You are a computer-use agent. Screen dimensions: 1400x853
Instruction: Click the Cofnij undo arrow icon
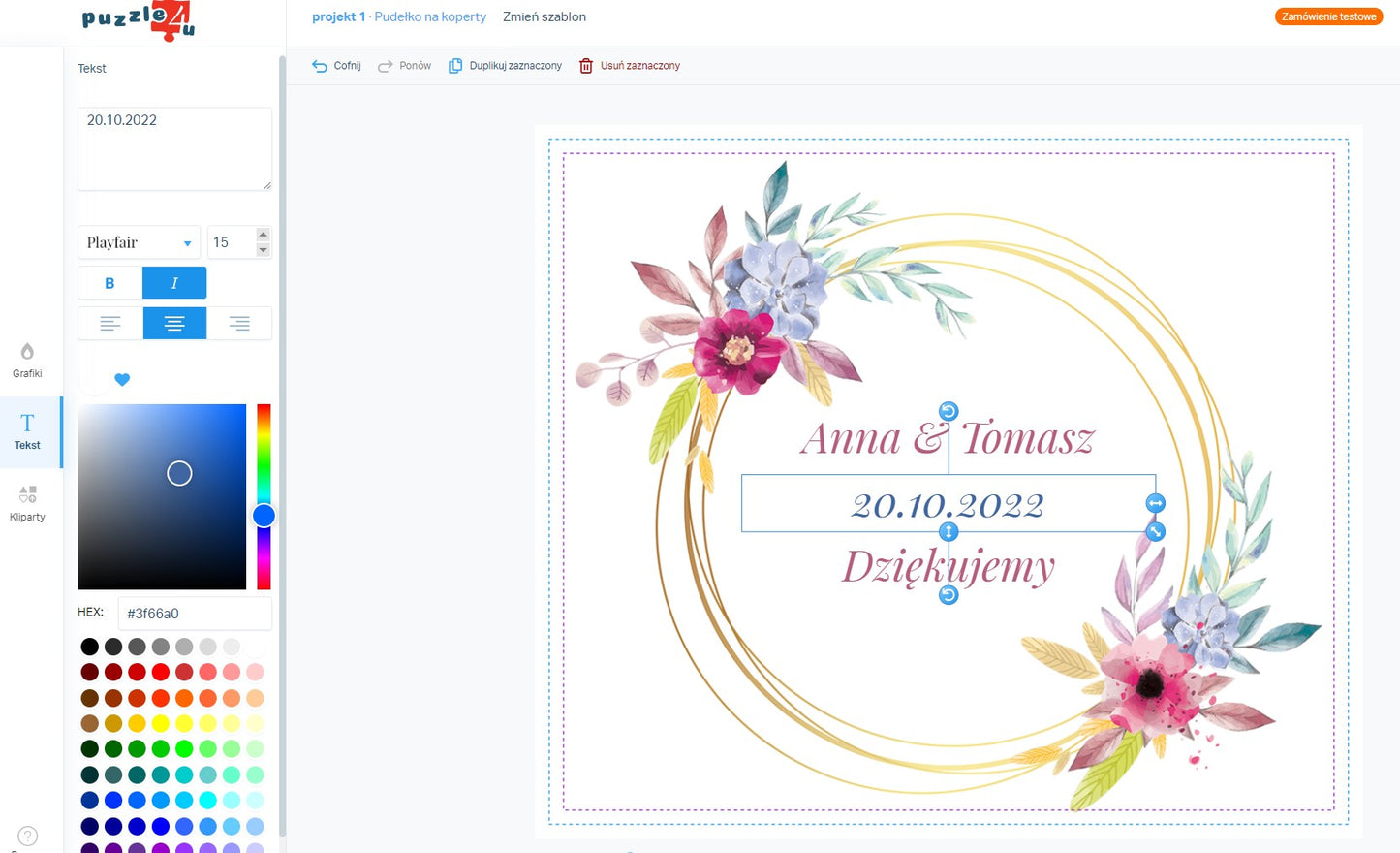pos(320,66)
